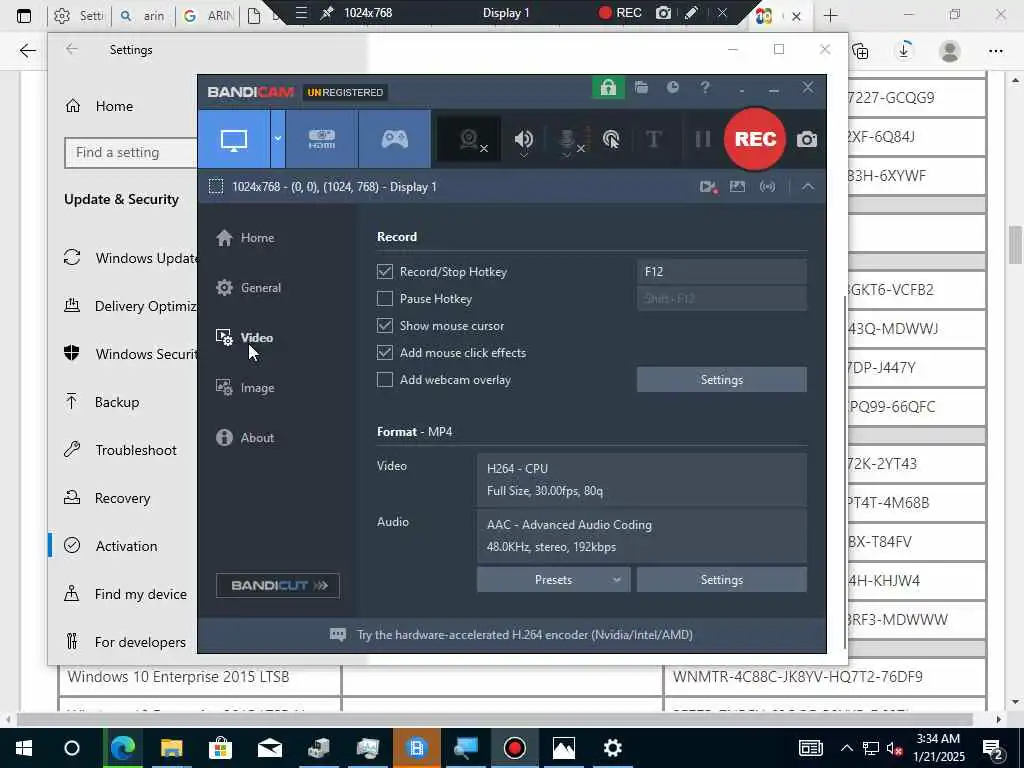Enable Pause Hotkey checkbox

tap(385, 298)
